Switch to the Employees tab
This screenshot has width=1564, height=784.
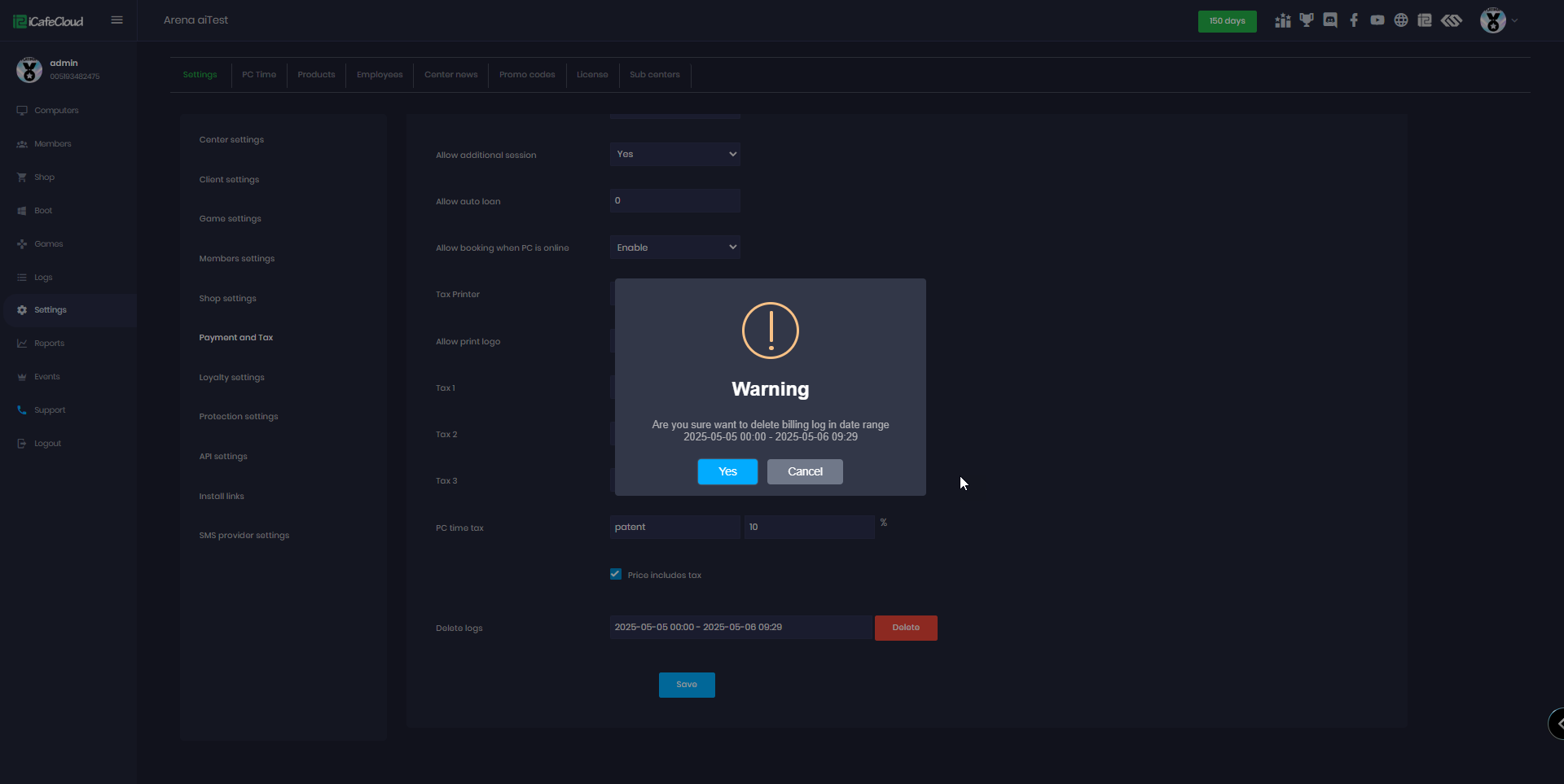point(380,75)
